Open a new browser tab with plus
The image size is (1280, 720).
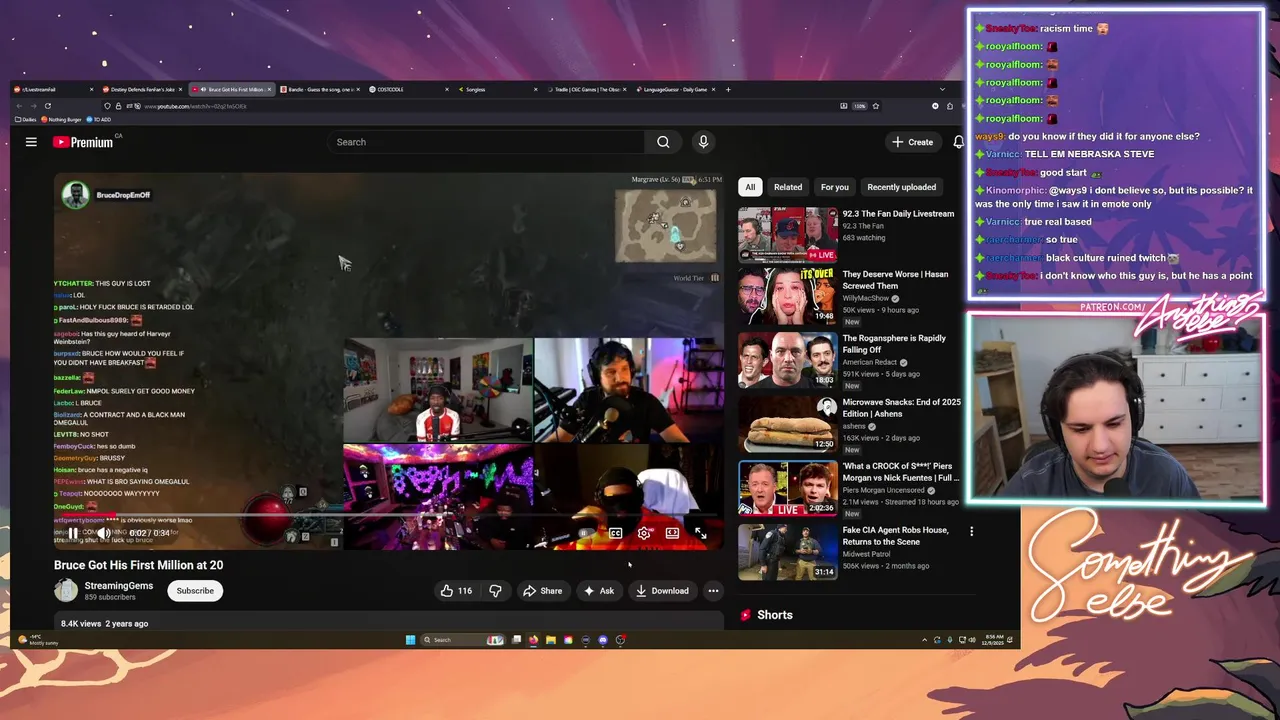pyautogui.click(x=728, y=89)
